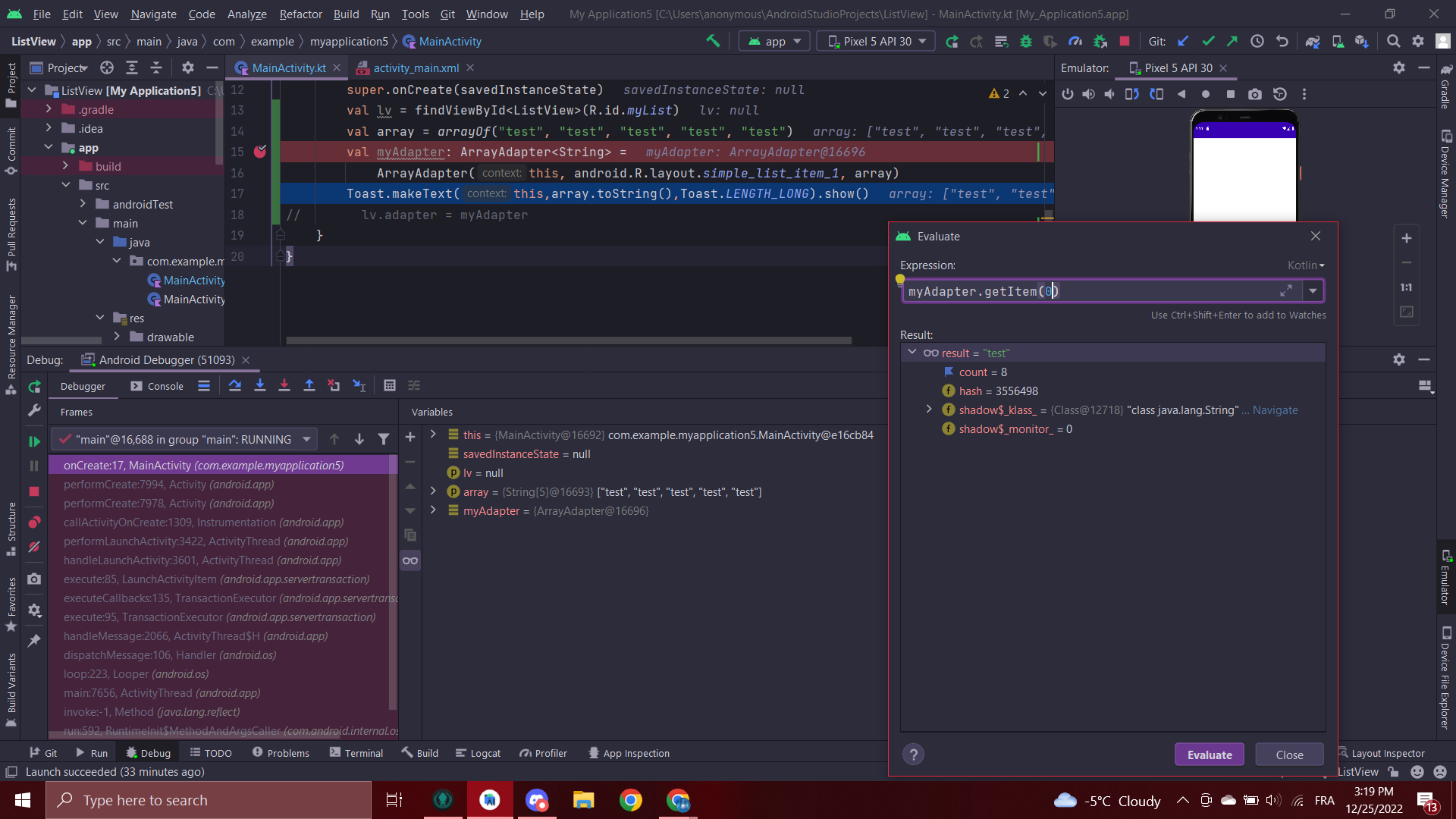
Task: Click the Rerun debug icon
Action: [x=34, y=387]
